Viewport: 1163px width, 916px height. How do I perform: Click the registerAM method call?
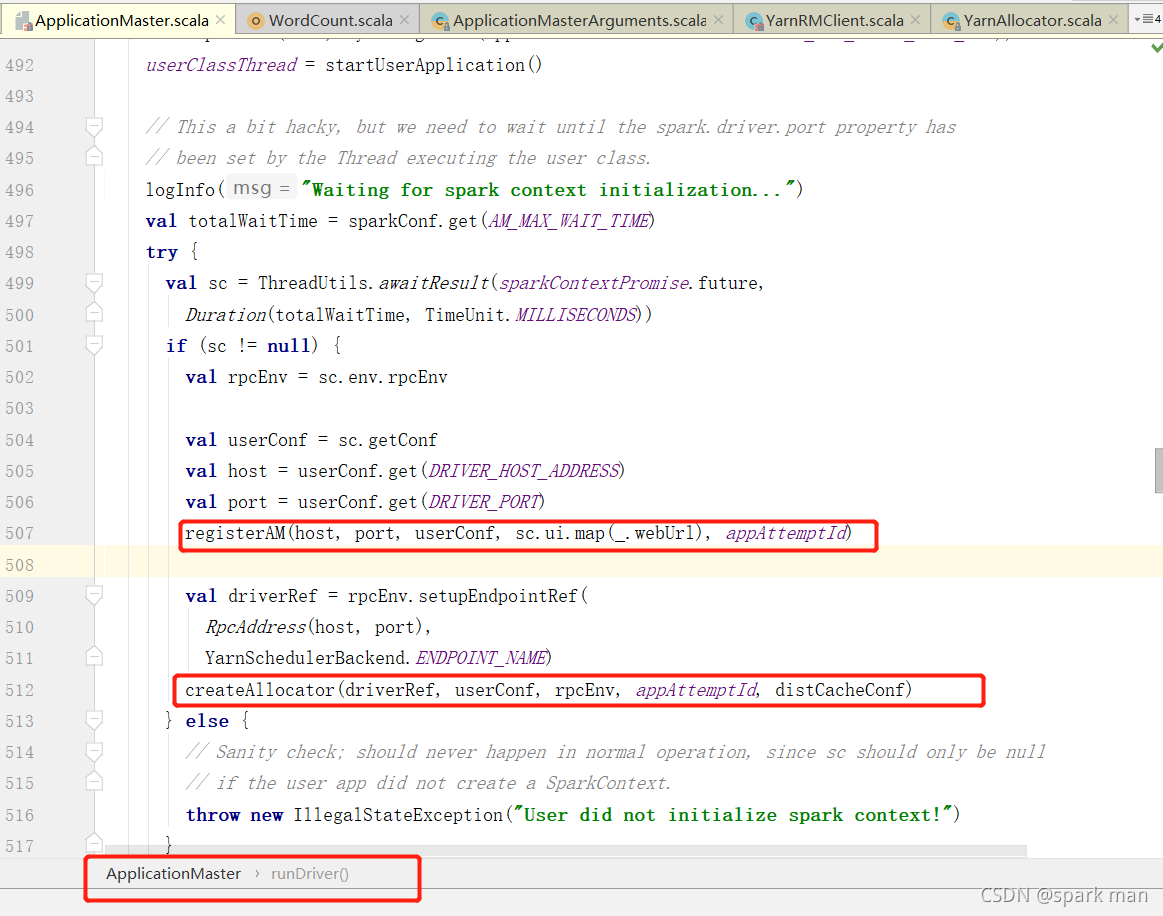(234, 533)
